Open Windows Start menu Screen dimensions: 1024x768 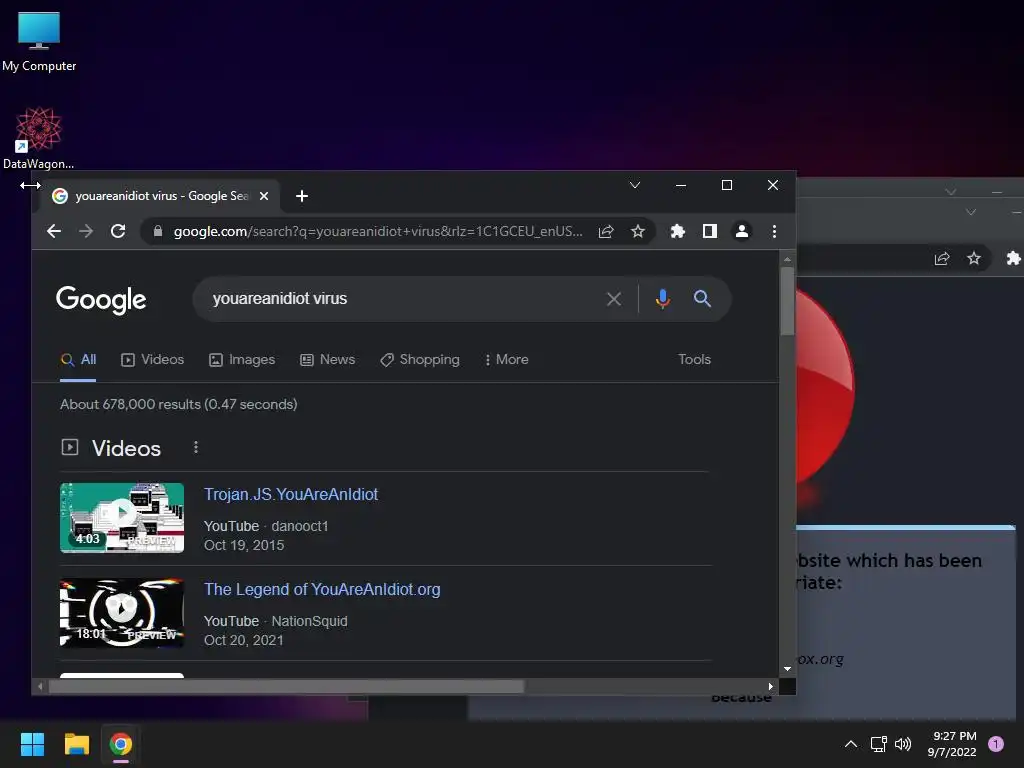click(32, 744)
